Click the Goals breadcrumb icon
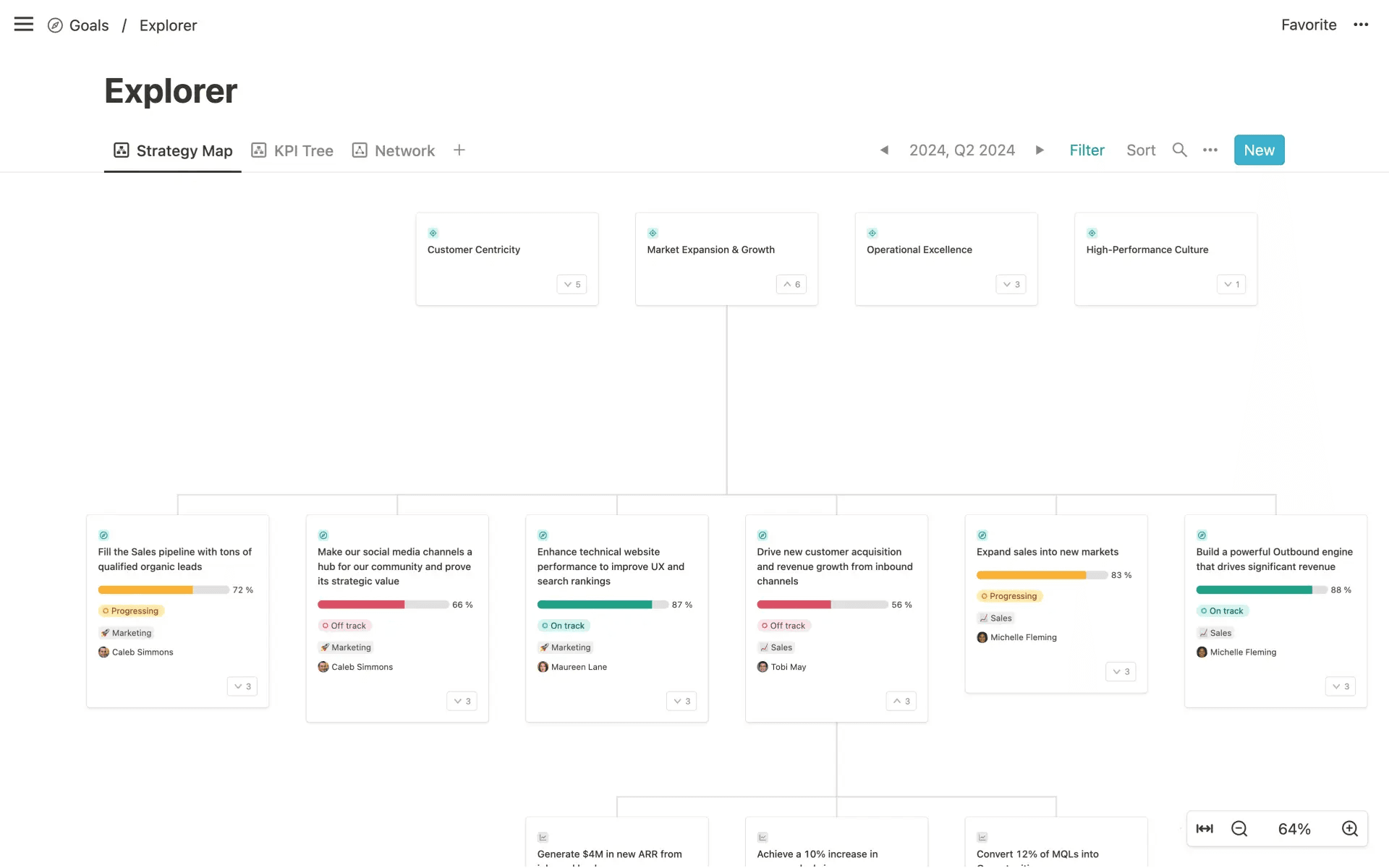This screenshot has width=1389, height=868. [55, 24]
